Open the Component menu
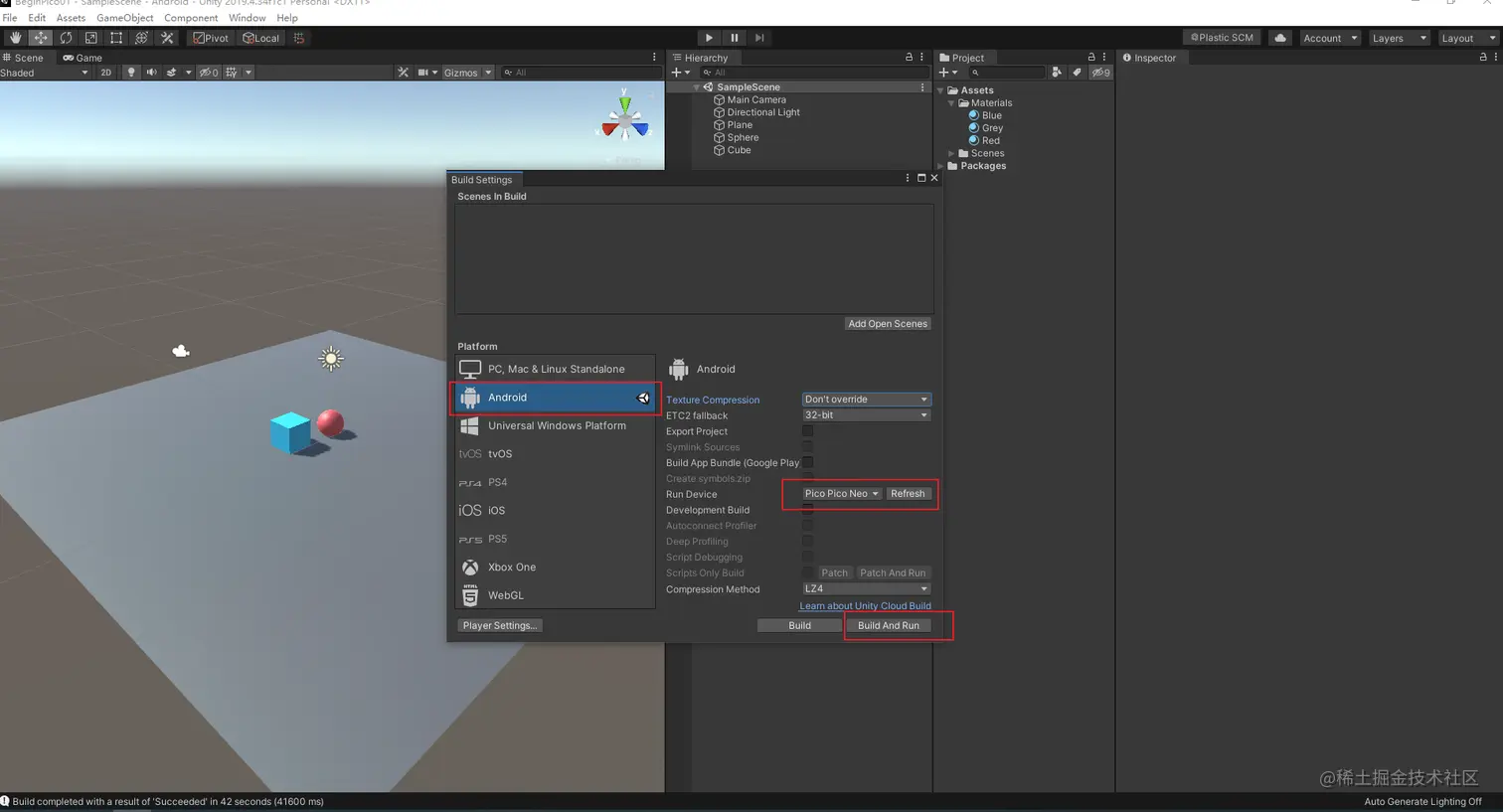Image resolution: width=1503 pixels, height=812 pixels. pyautogui.click(x=191, y=18)
